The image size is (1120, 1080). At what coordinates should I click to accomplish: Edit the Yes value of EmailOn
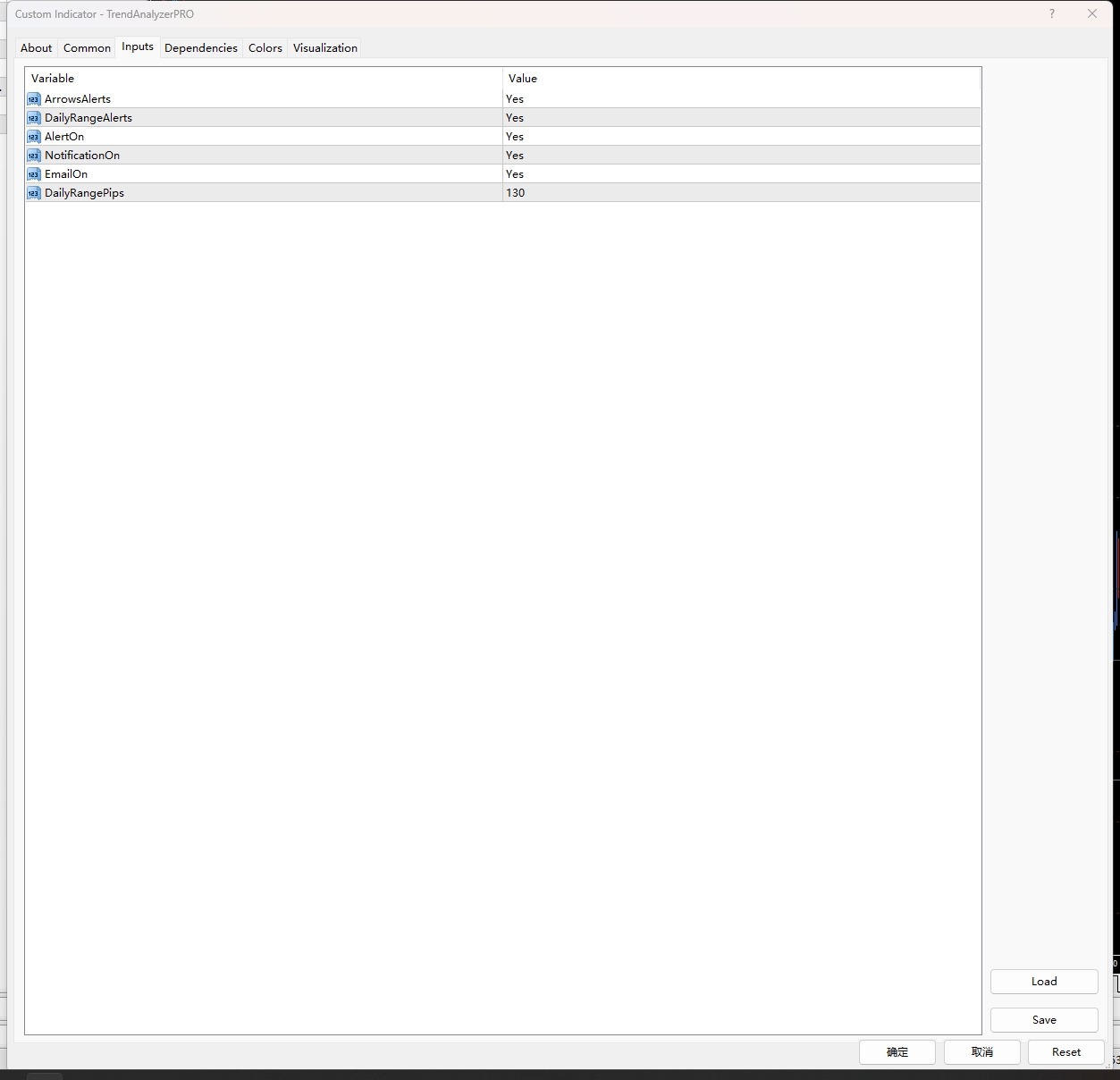point(741,174)
